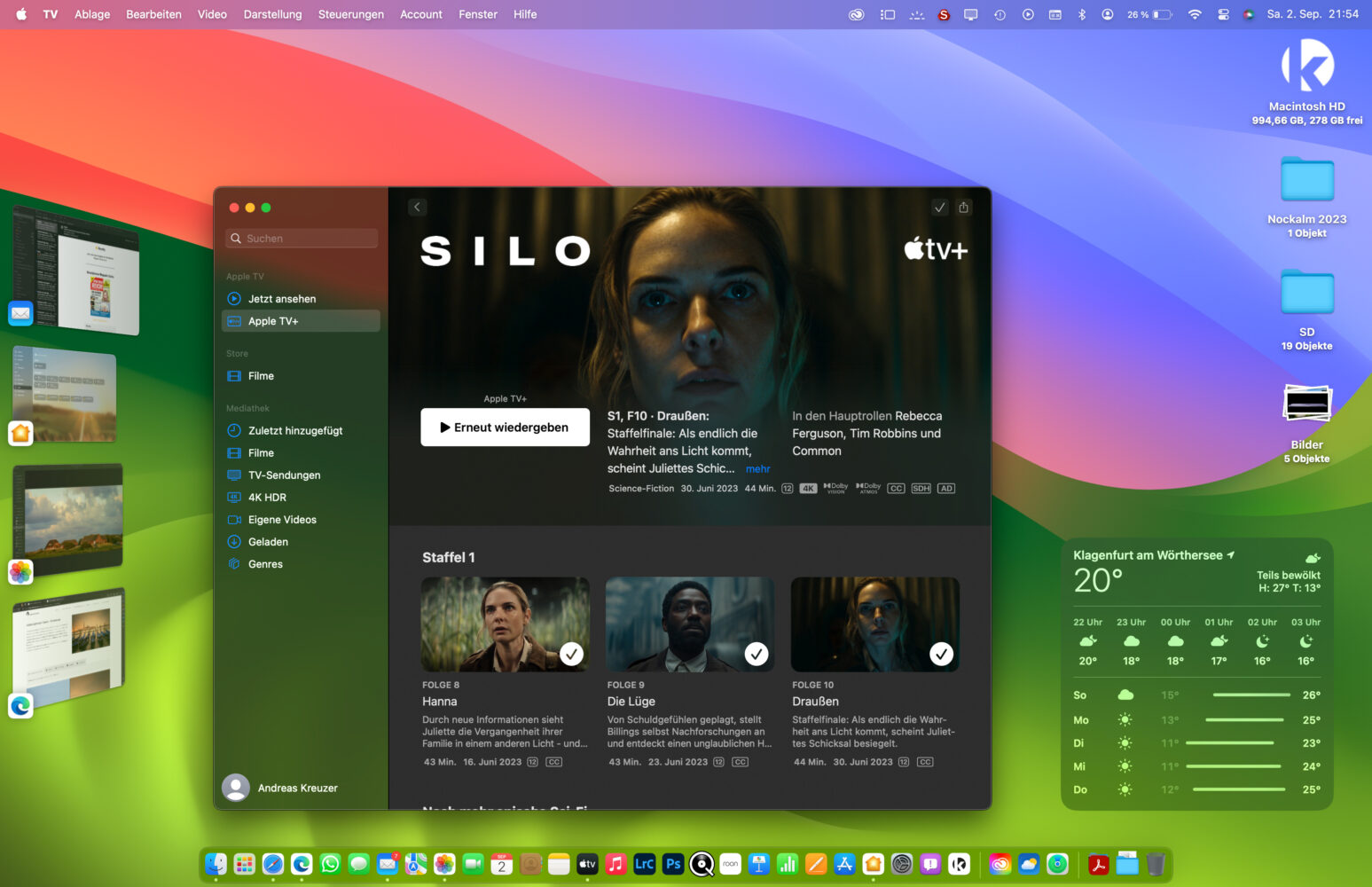Open the Apple menu

pos(21,14)
